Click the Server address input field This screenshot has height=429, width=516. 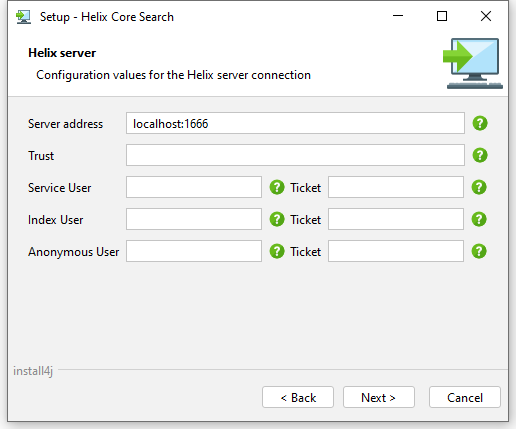[295, 123]
